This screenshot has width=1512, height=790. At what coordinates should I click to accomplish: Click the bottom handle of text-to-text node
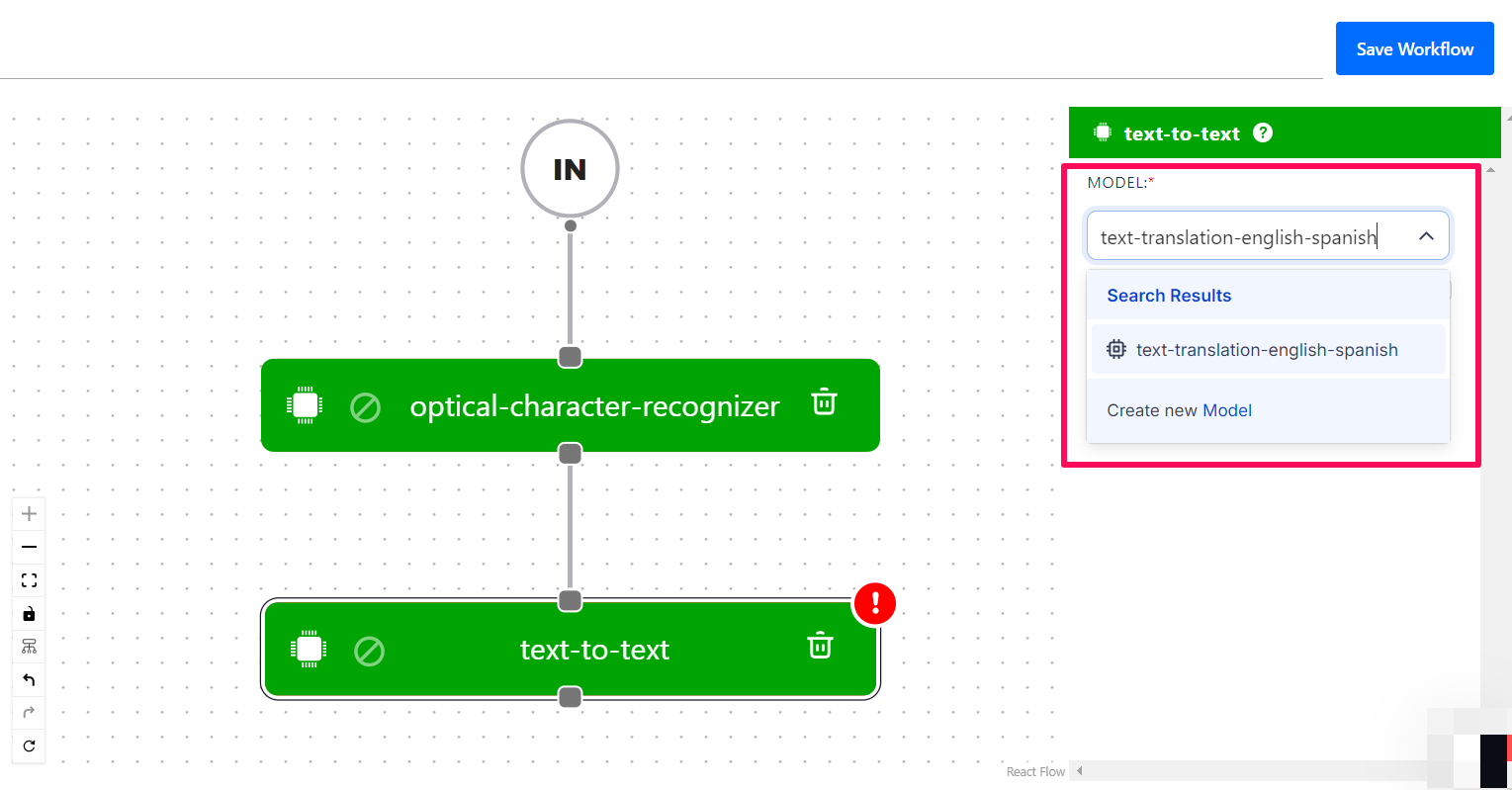pyautogui.click(x=570, y=698)
